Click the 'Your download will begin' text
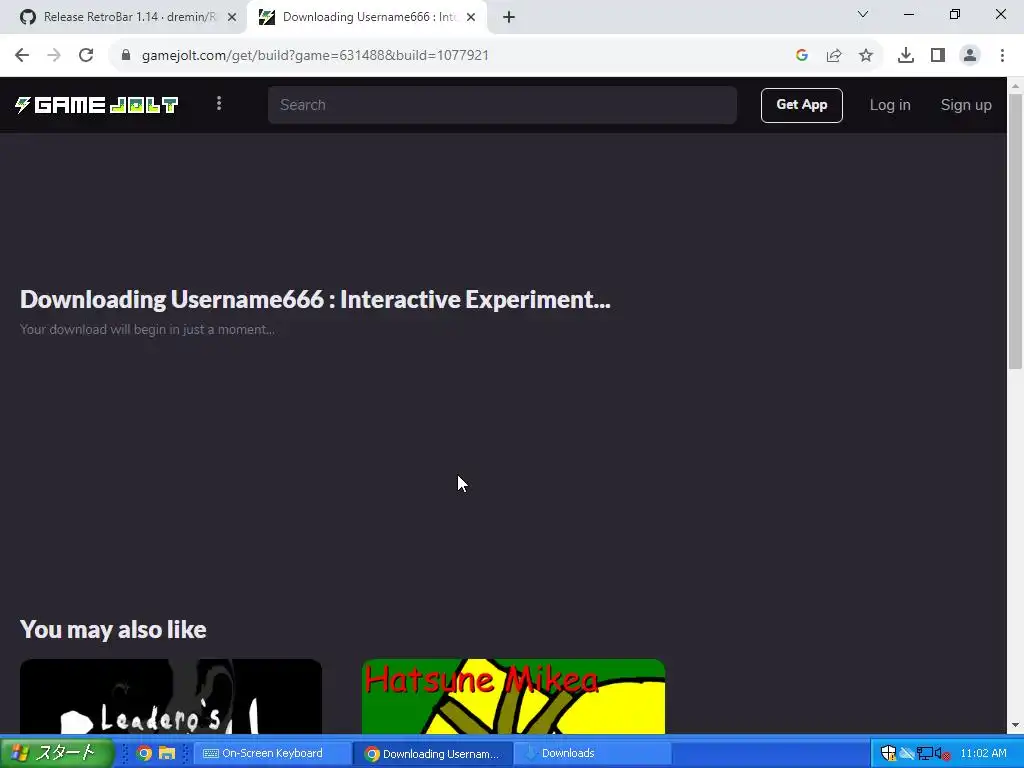The width and height of the screenshot is (1024, 768). [147, 329]
